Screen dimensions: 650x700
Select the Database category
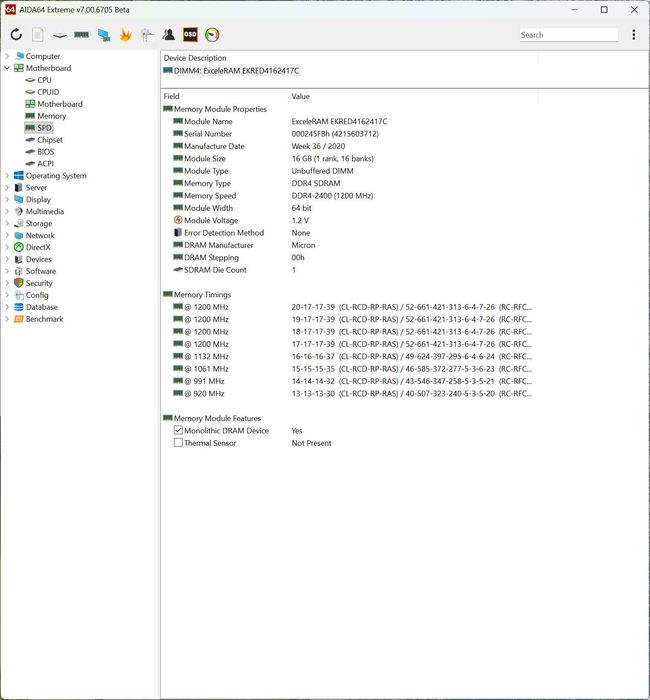[x=42, y=307]
